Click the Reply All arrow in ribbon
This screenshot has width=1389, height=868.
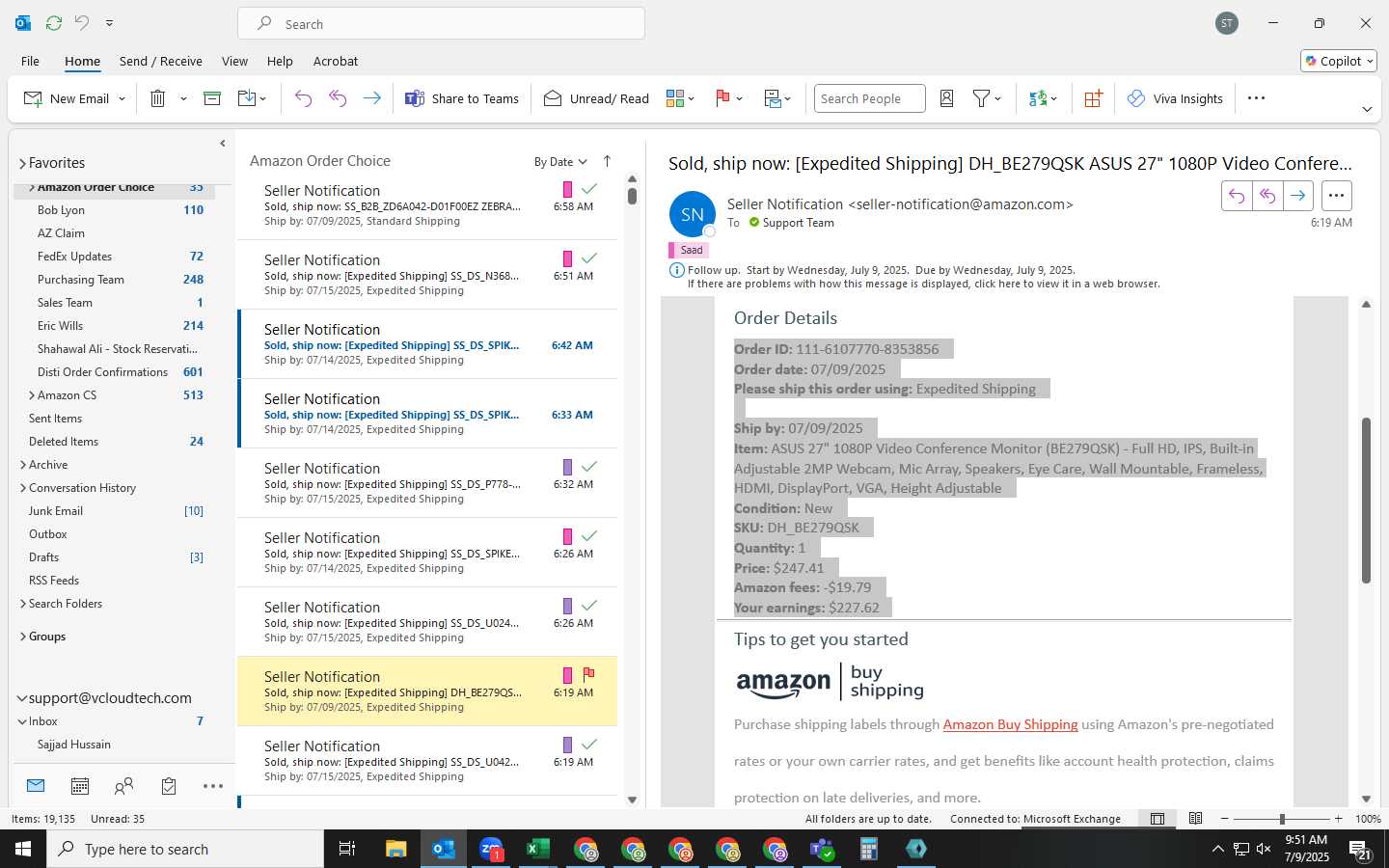pyautogui.click(x=338, y=98)
